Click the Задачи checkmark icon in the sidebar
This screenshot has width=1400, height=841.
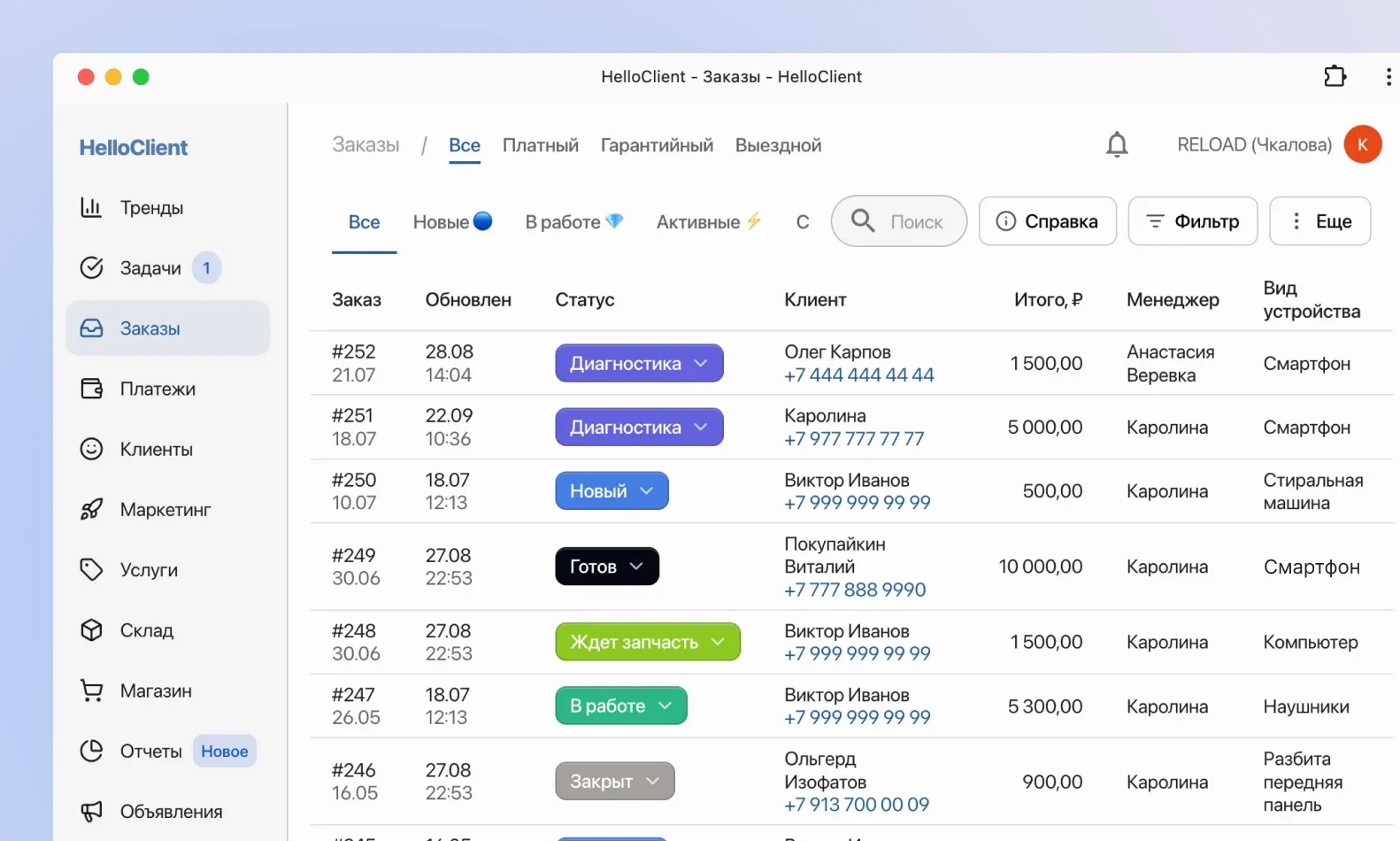coord(91,267)
